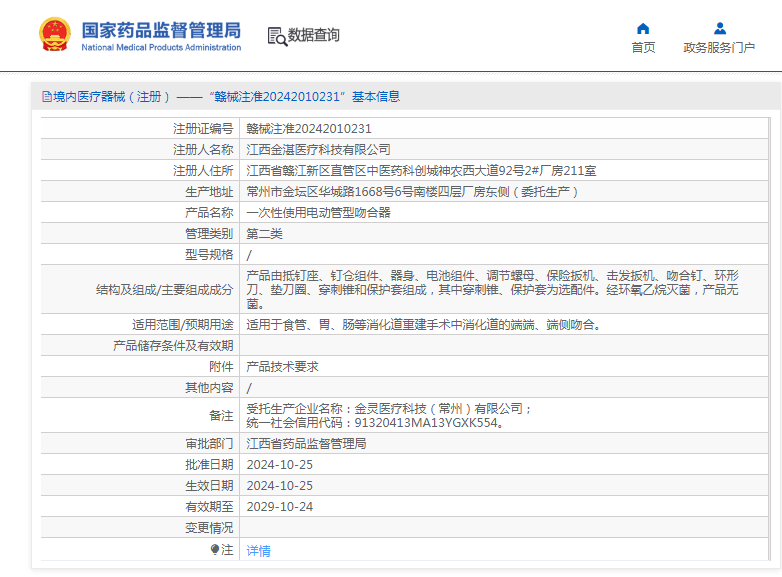Click the 产品名称 label

pyautogui.click(x=209, y=212)
